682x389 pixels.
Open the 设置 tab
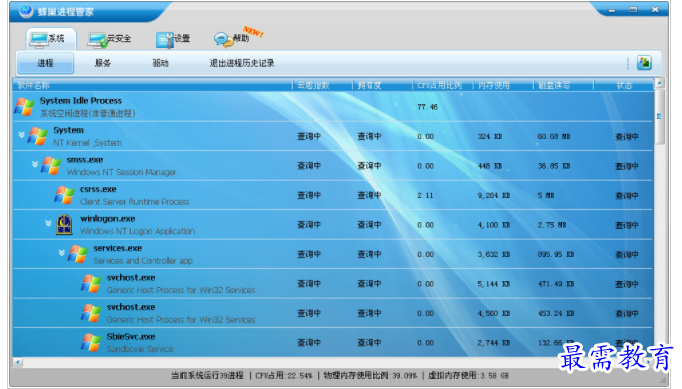click(x=173, y=39)
